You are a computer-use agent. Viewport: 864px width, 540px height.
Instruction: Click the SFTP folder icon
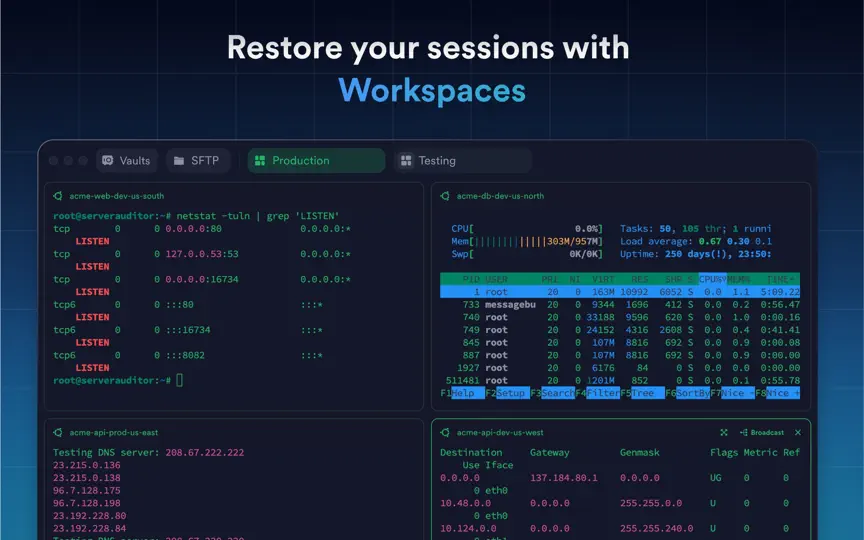click(179, 161)
